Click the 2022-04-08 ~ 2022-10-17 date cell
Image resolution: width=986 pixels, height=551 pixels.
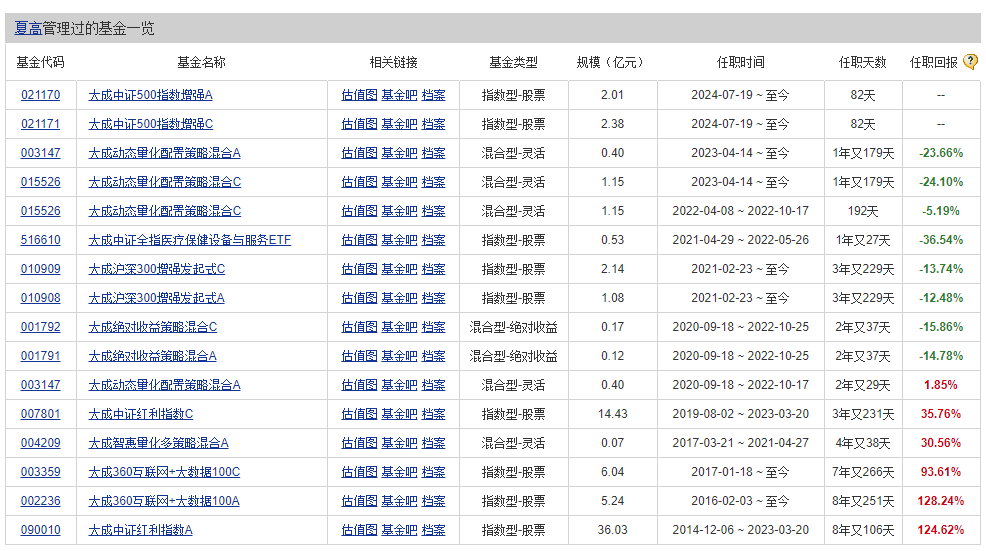(x=741, y=211)
